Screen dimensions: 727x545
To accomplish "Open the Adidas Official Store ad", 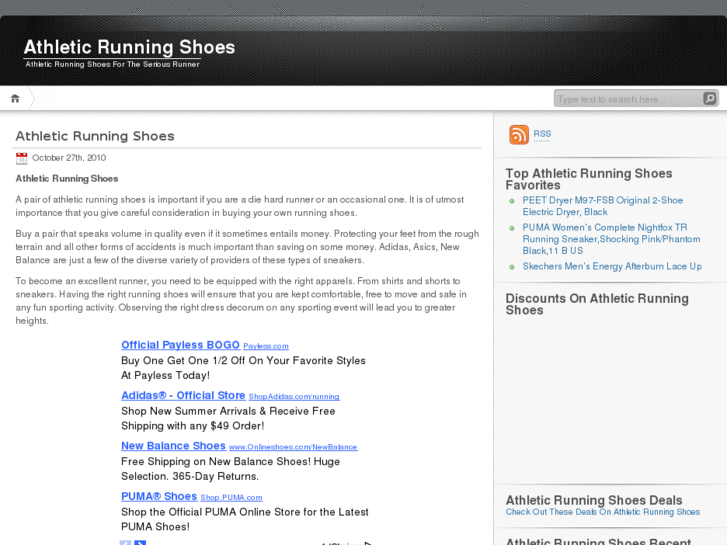I will (x=183, y=396).
